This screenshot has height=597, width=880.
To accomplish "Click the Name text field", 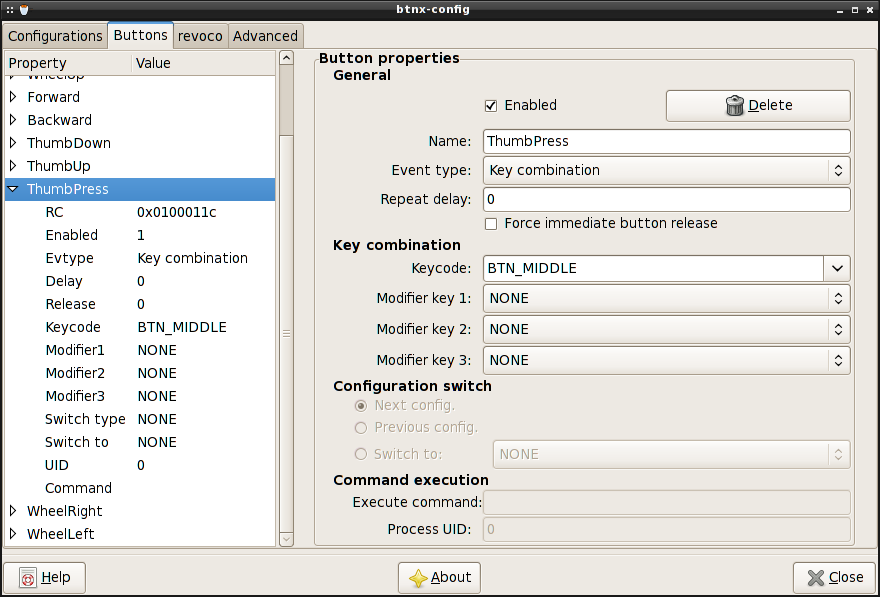I will coord(667,141).
